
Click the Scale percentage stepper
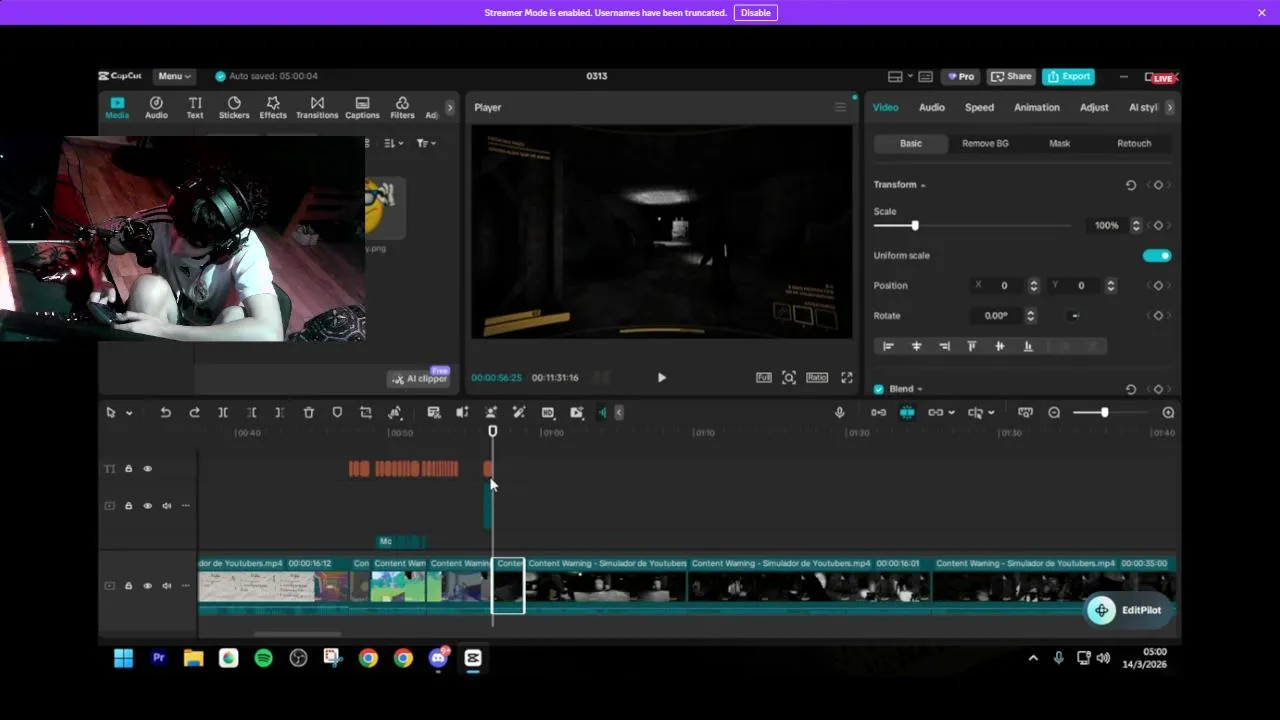pos(1136,226)
